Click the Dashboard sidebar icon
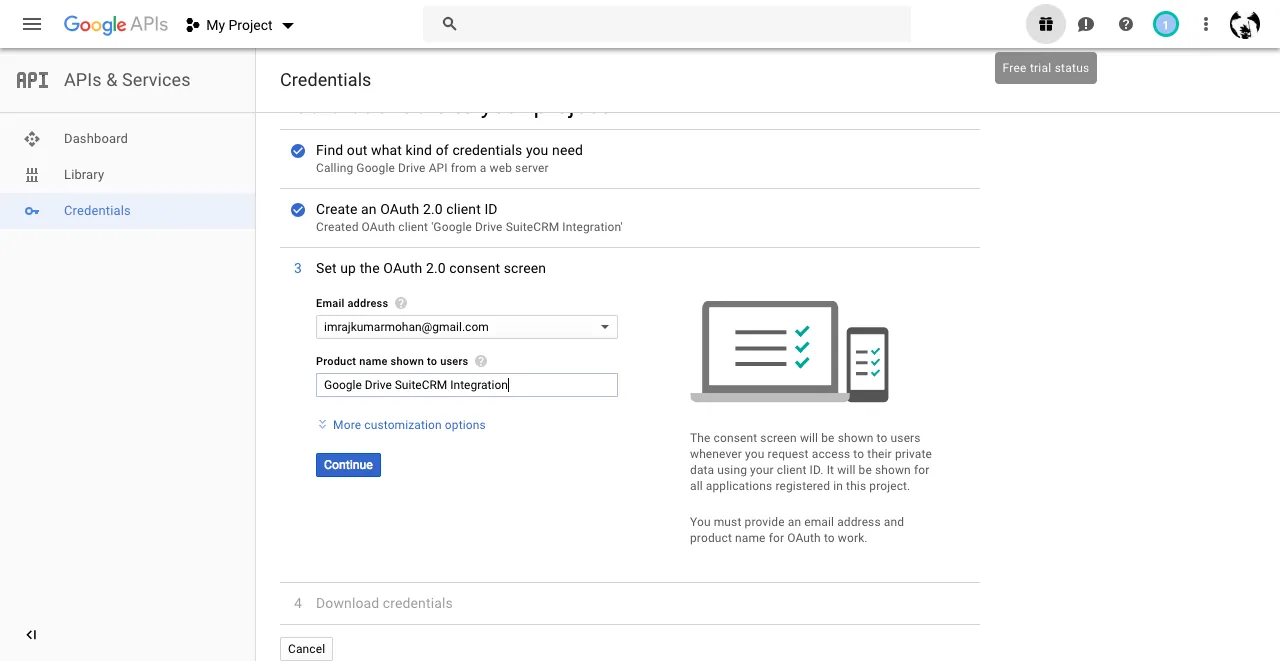 pyautogui.click(x=32, y=139)
